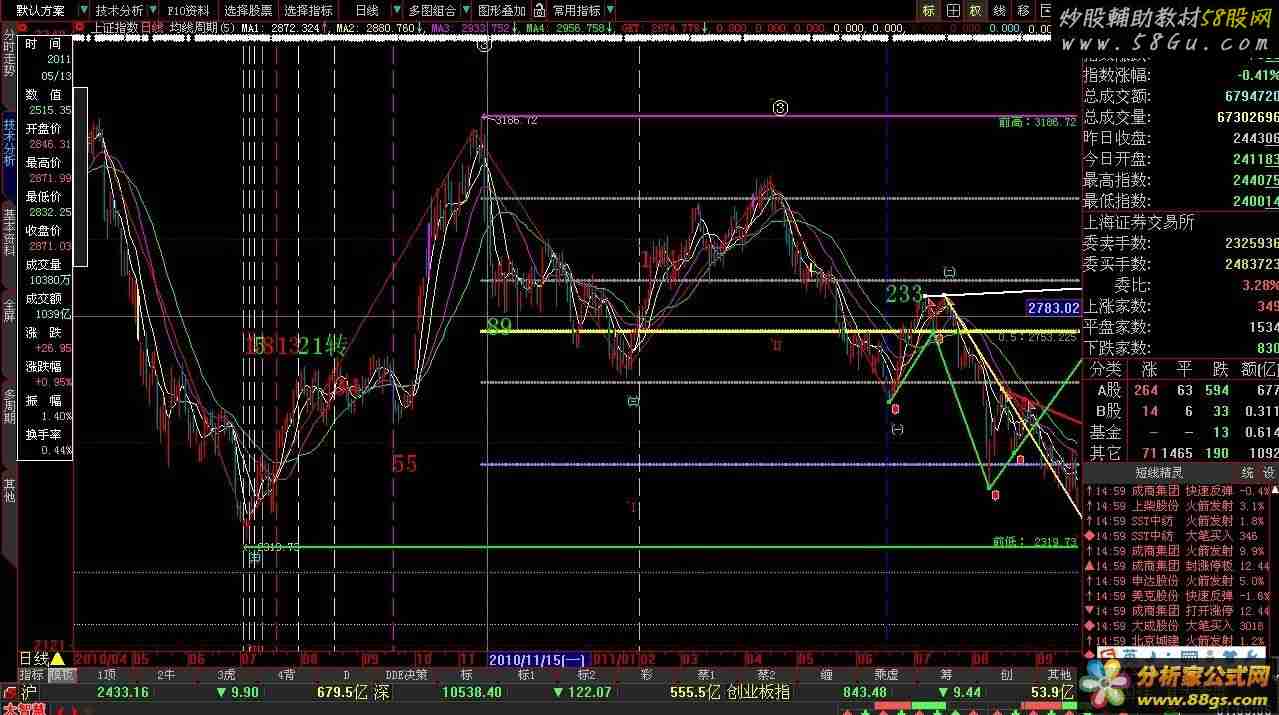The image size is (1279, 715).
Task: Toggle the 移 move button in toolbar
Action: point(1022,10)
